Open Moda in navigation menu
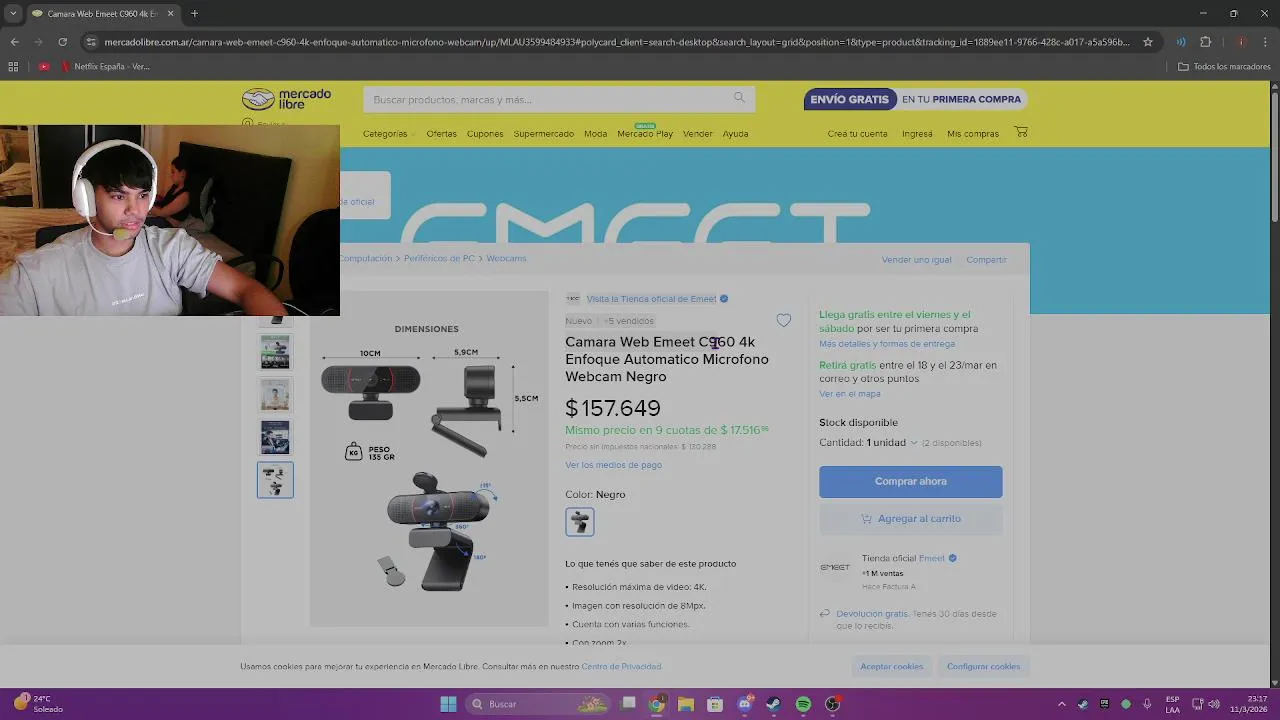The height and width of the screenshot is (720, 1280). point(596,134)
